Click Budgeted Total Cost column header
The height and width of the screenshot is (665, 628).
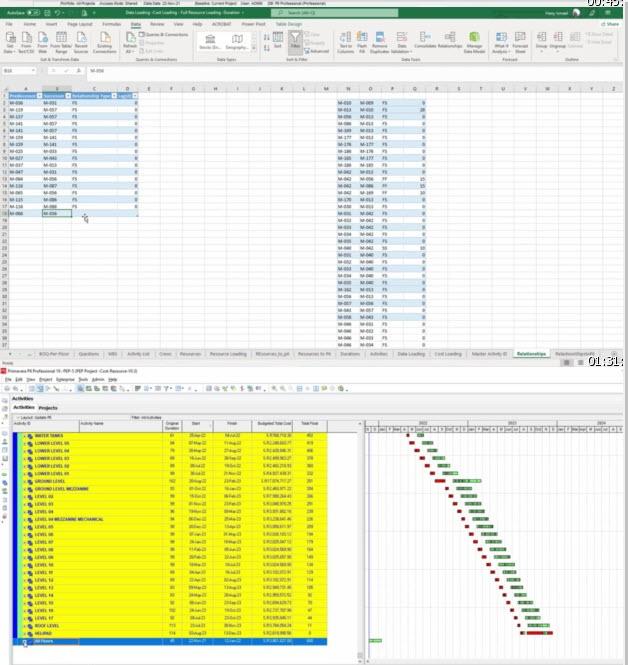coord(274,426)
